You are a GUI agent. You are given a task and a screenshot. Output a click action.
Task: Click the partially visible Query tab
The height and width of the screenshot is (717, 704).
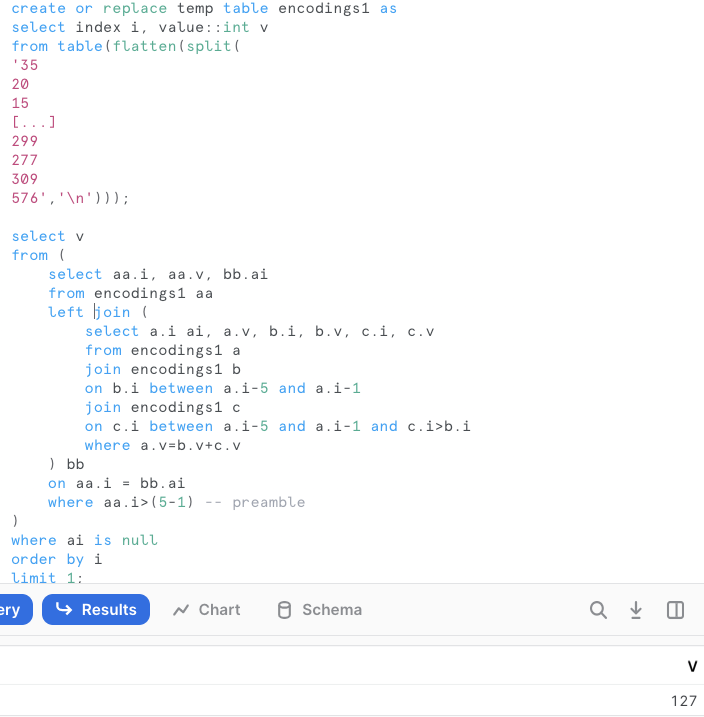coord(14,610)
